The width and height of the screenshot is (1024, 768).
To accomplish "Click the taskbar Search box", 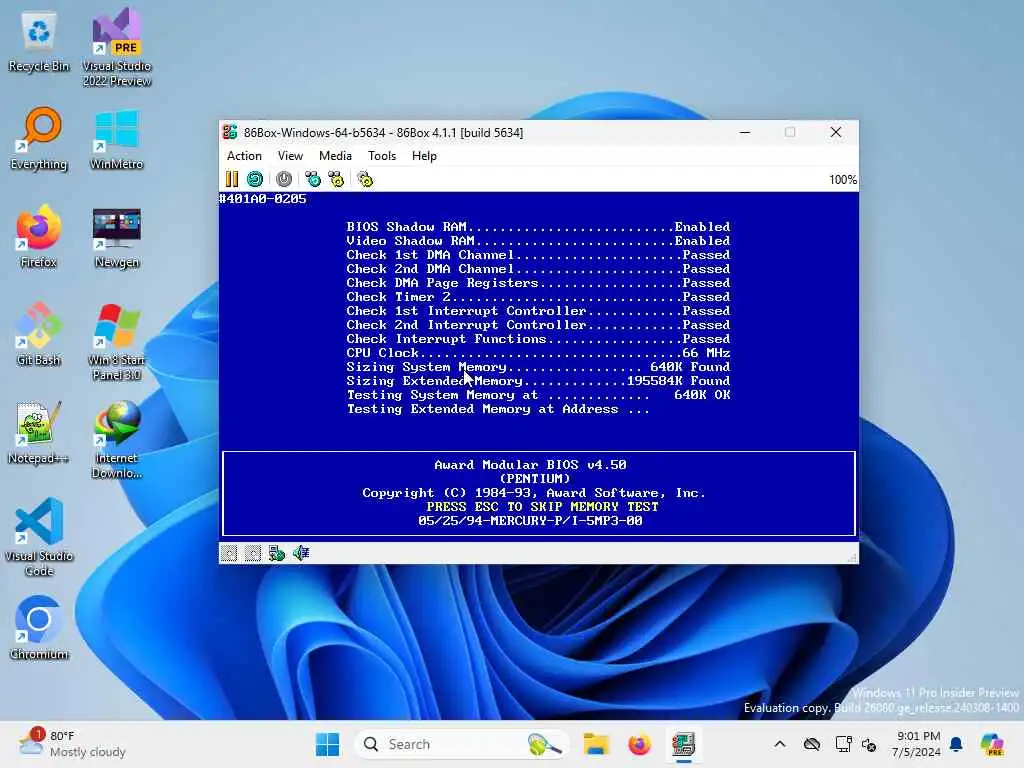I will 461,744.
